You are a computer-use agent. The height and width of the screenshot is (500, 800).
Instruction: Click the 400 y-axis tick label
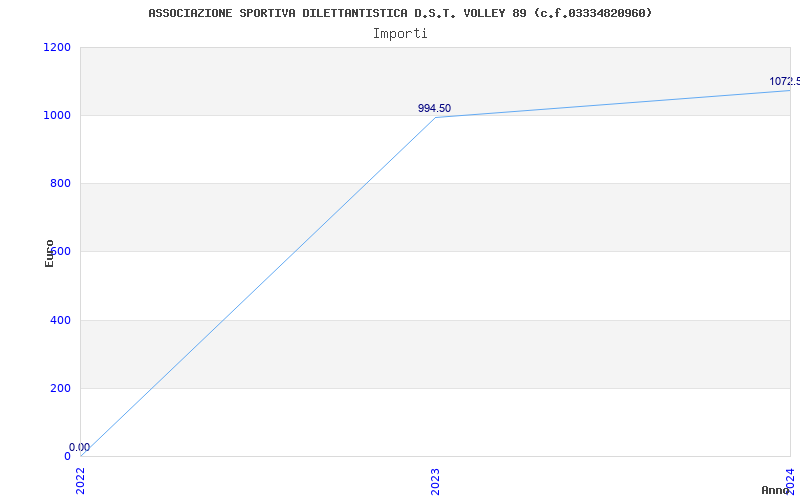point(60,320)
